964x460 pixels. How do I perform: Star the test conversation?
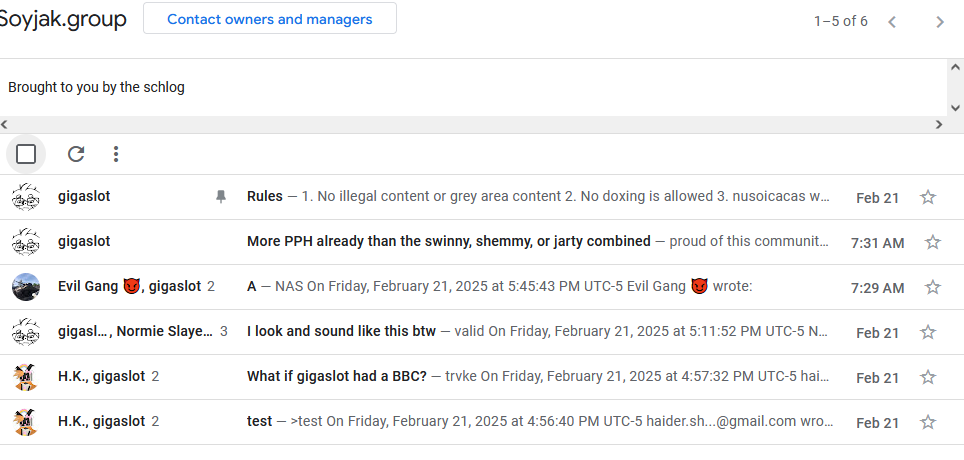[928, 422]
